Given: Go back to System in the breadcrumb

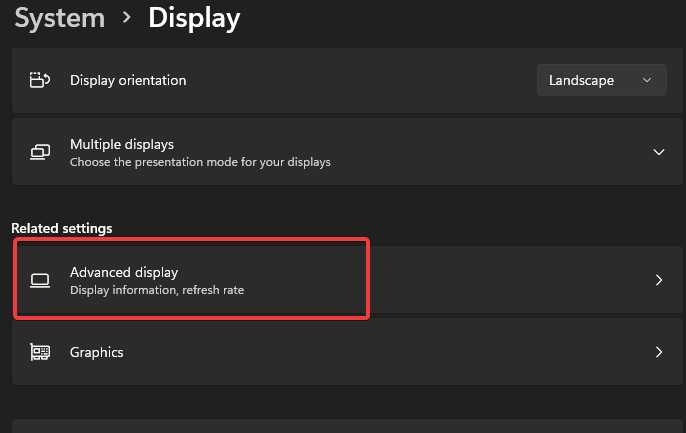Looking at the screenshot, I should tap(60, 18).
